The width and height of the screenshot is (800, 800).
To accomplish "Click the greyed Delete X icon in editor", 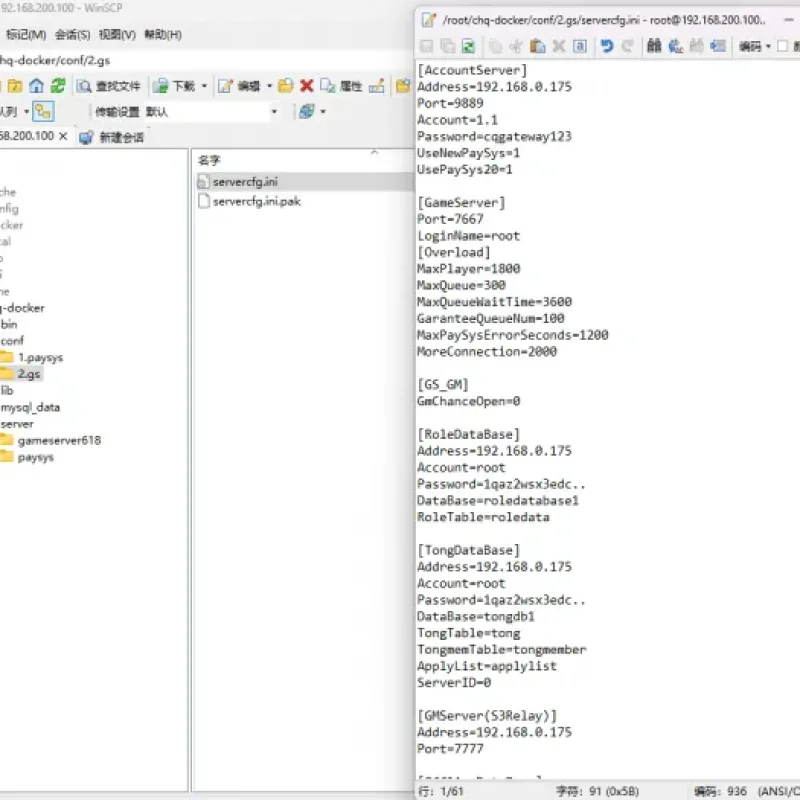I will pyautogui.click(x=559, y=46).
